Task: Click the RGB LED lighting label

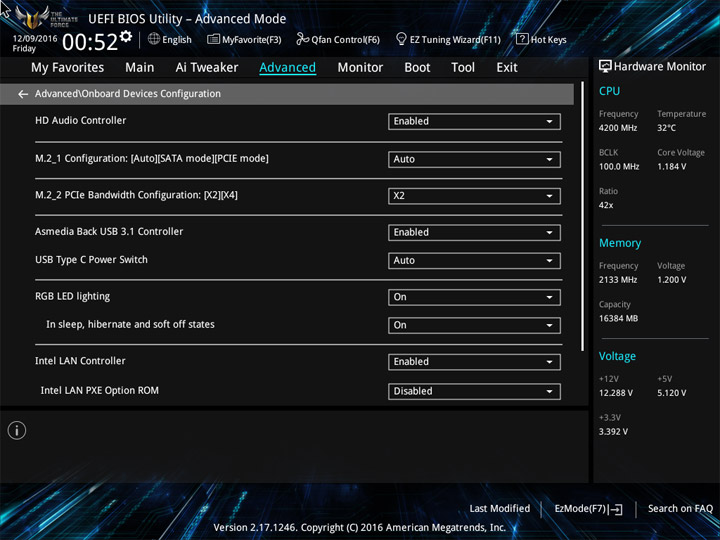Action: point(73,297)
